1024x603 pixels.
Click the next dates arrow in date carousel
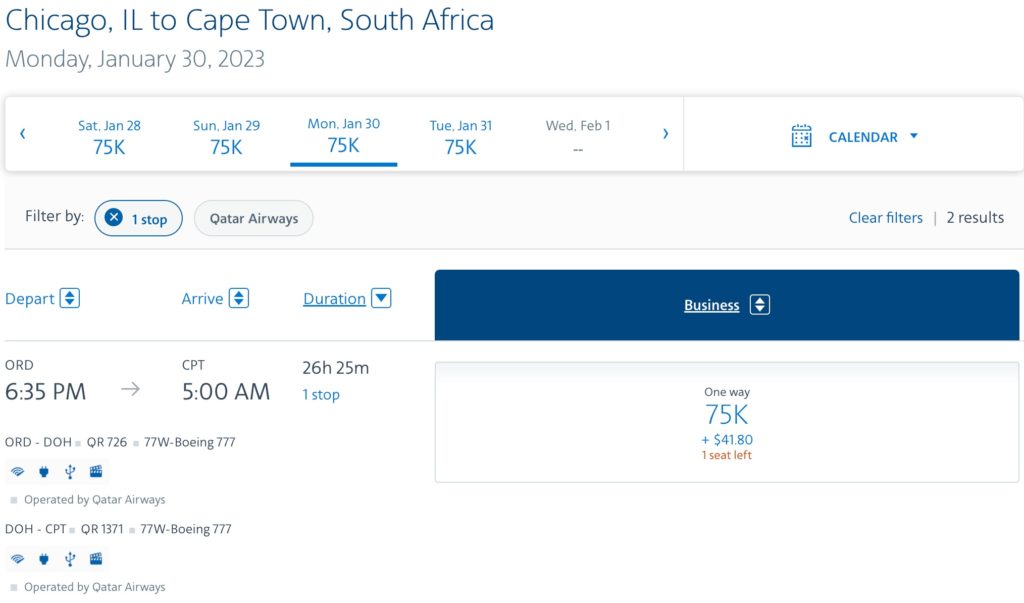(665, 132)
